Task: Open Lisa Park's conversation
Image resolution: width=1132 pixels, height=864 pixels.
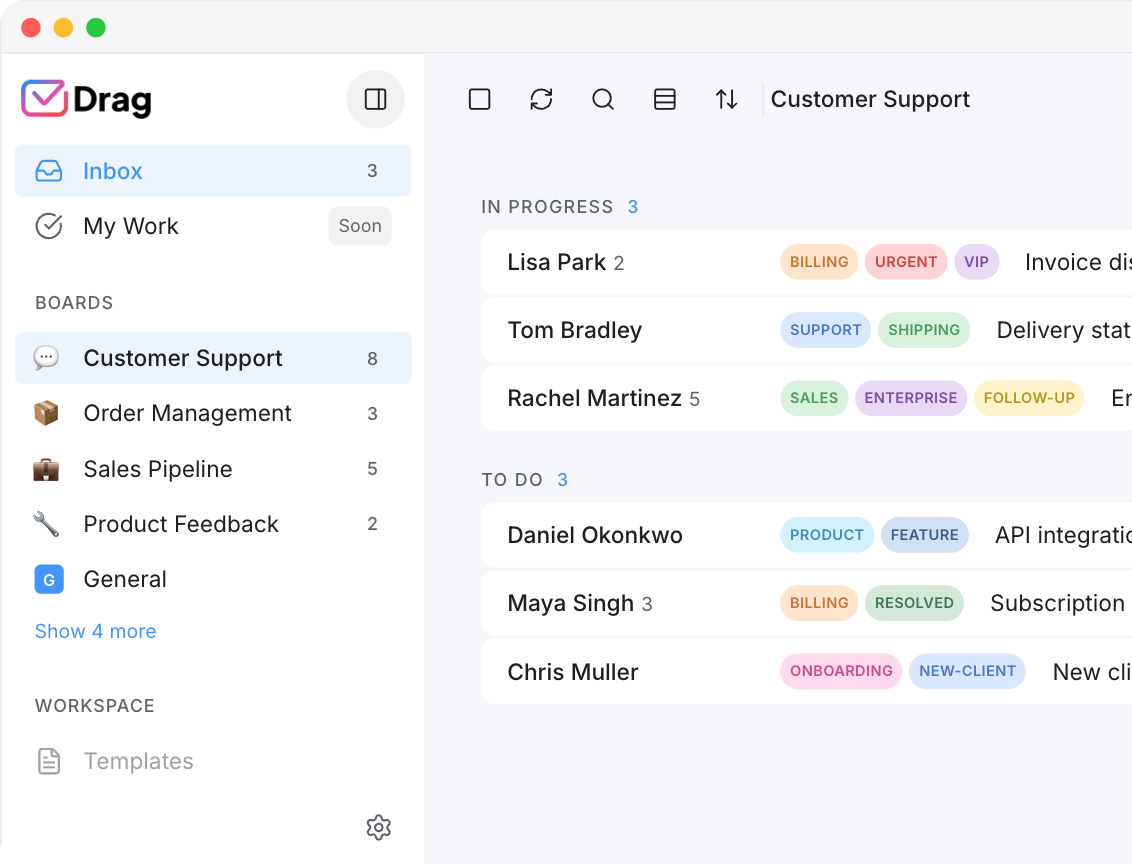Action: (806, 262)
